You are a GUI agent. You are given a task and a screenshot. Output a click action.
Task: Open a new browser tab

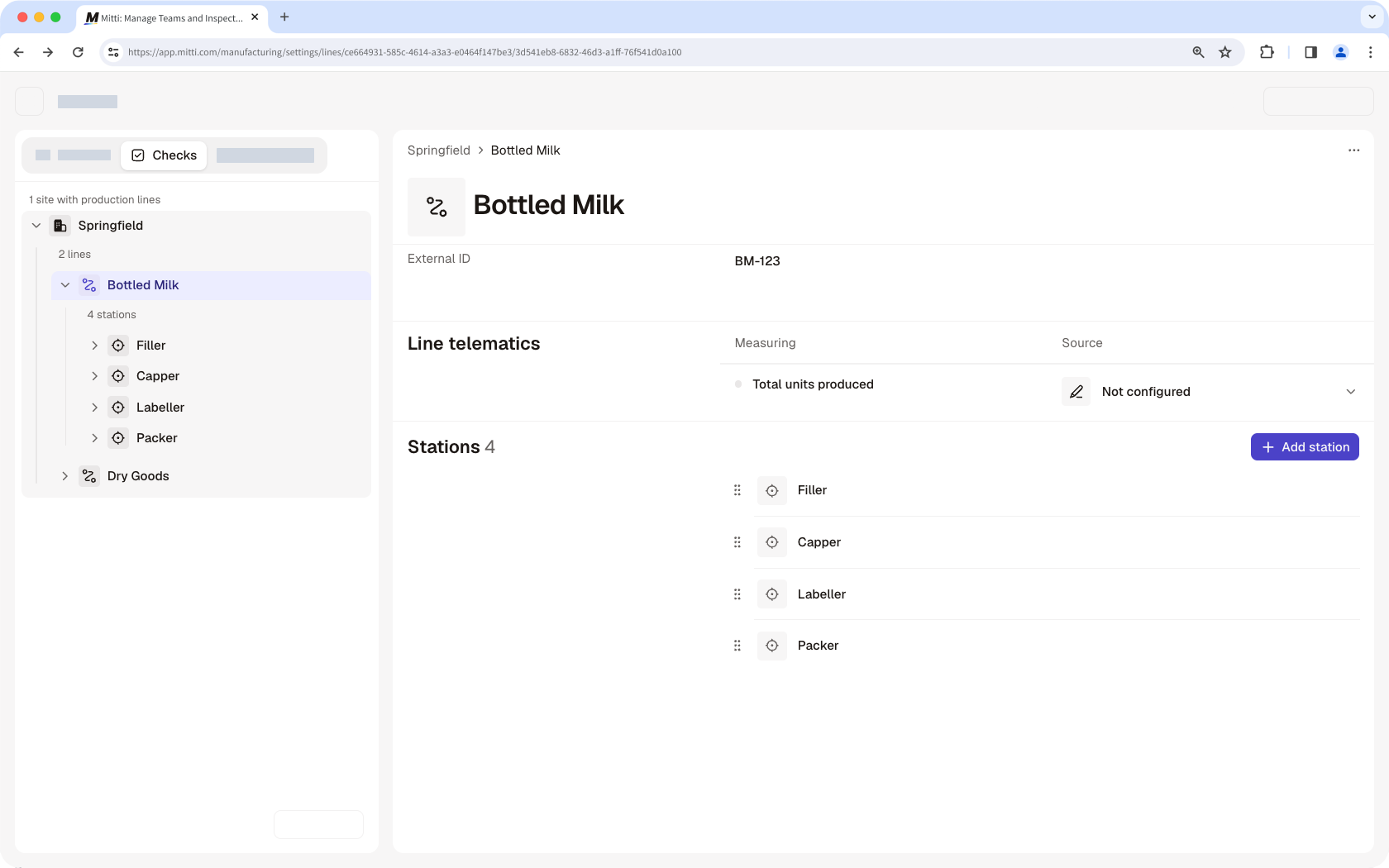[x=284, y=17]
